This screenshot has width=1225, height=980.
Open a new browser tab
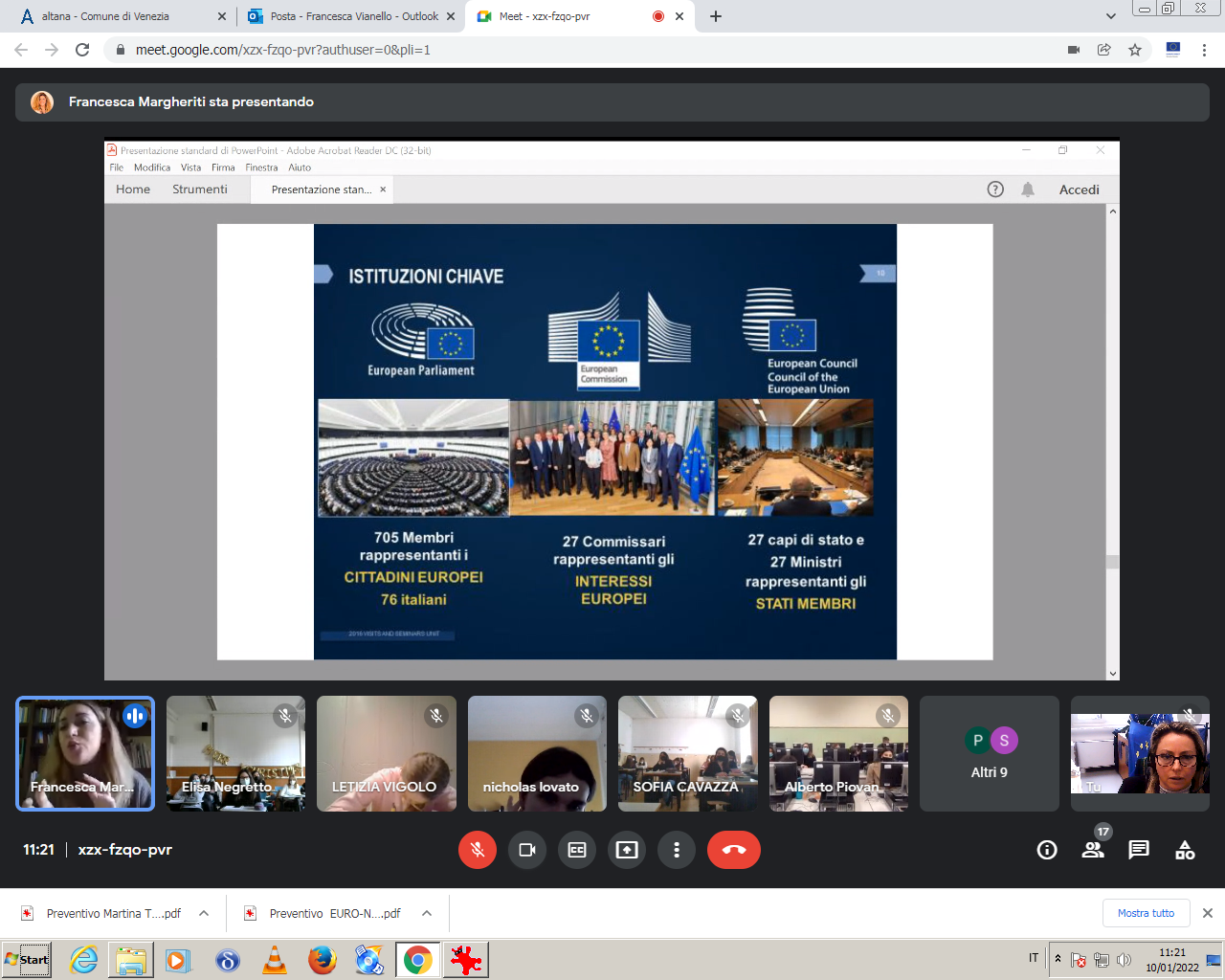pyautogui.click(x=716, y=16)
